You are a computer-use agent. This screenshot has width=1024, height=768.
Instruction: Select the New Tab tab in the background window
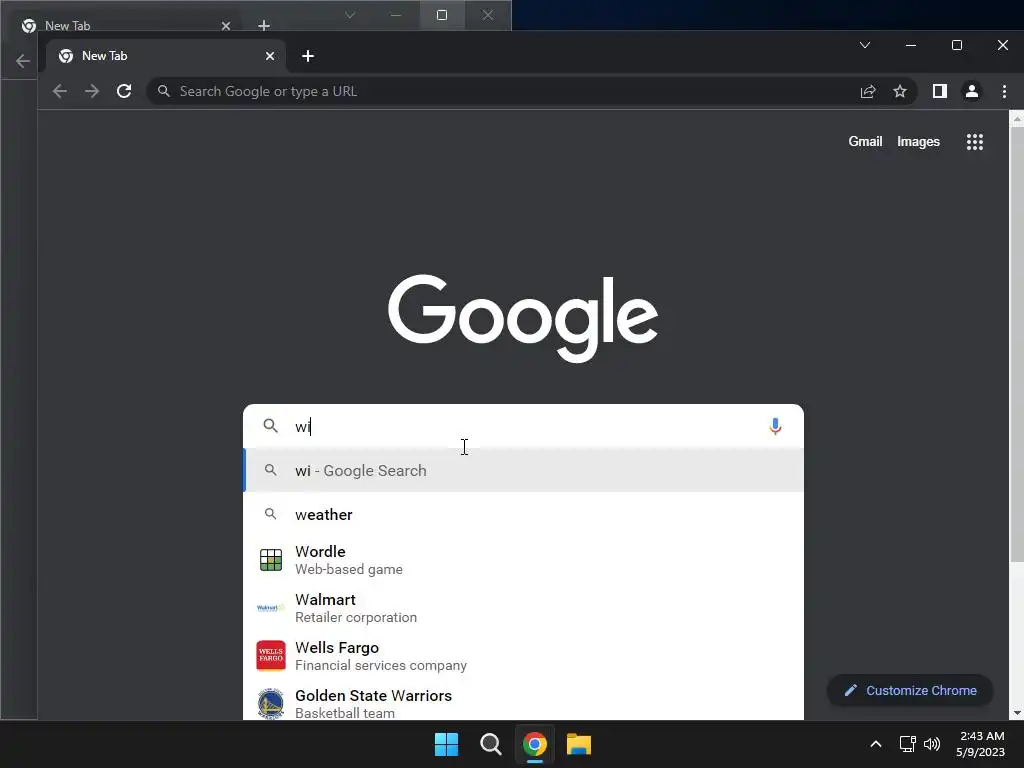click(x=124, y=25)
